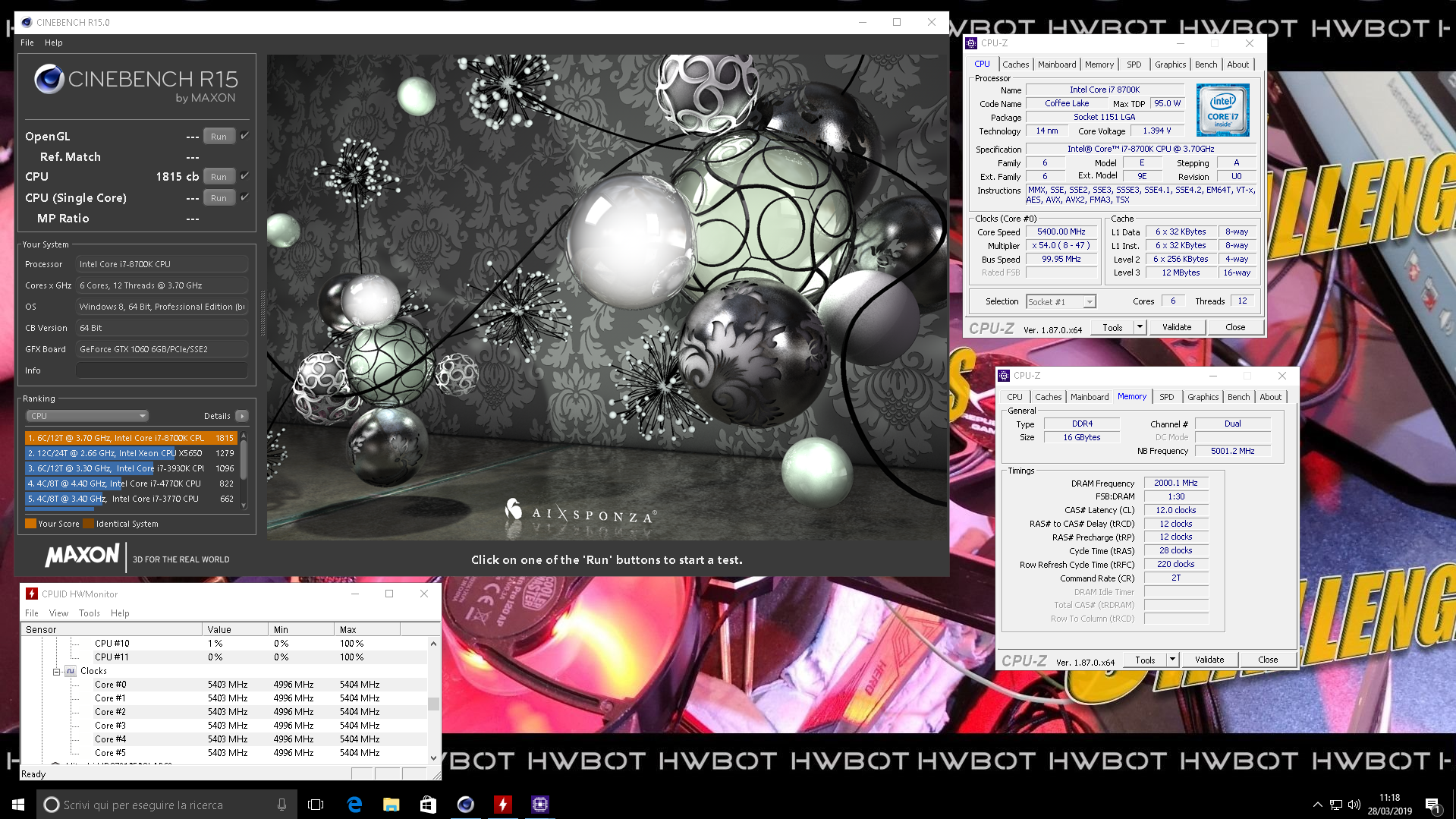Click HWMonitor list scroll-up arrow
Screen dimensions: 1456x819
click(433, 644)
